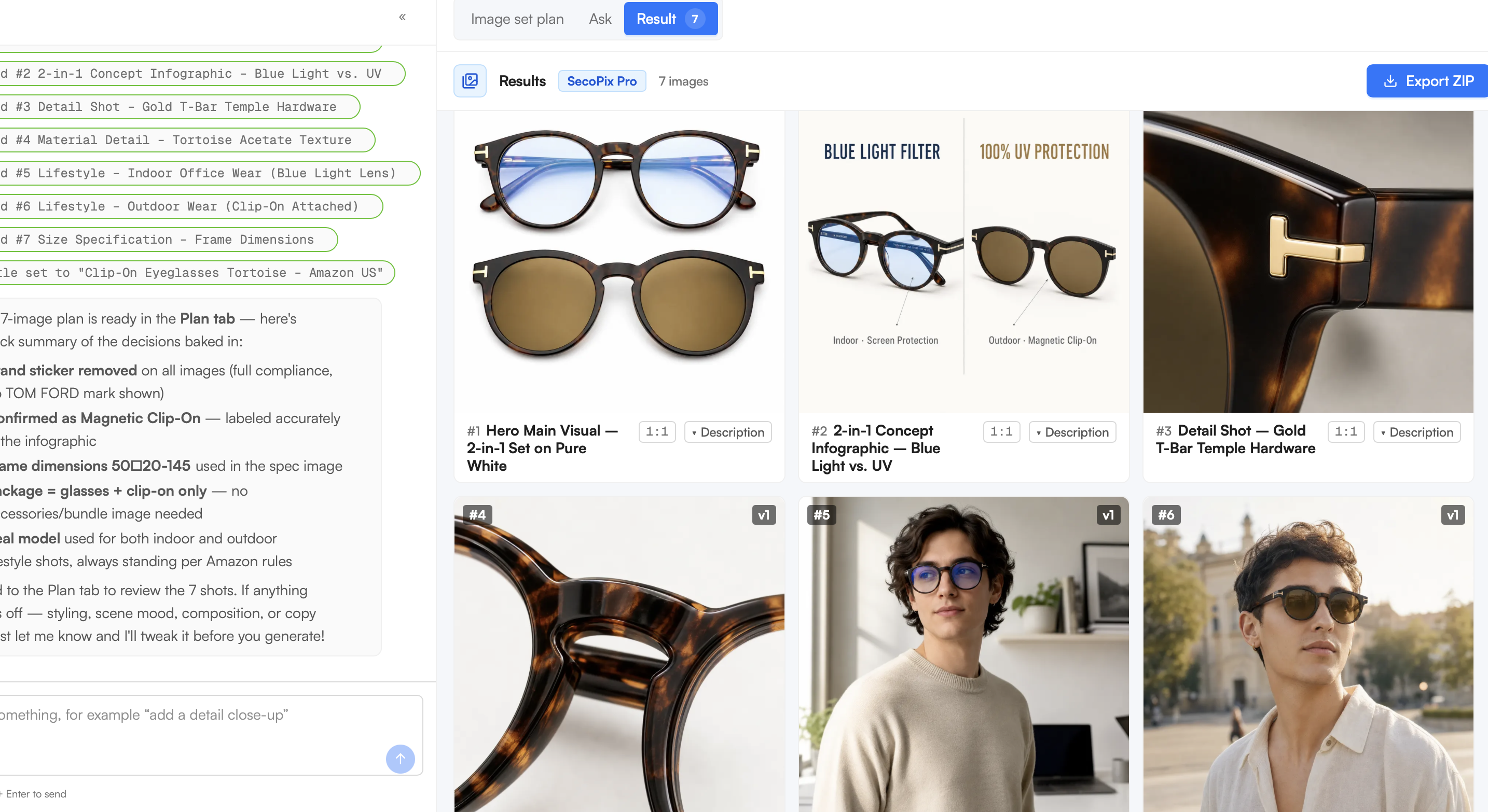Click the #6 badge on outdoor lifestyle image
Screen dimensions: 1488x812
tap(1166, 515)
